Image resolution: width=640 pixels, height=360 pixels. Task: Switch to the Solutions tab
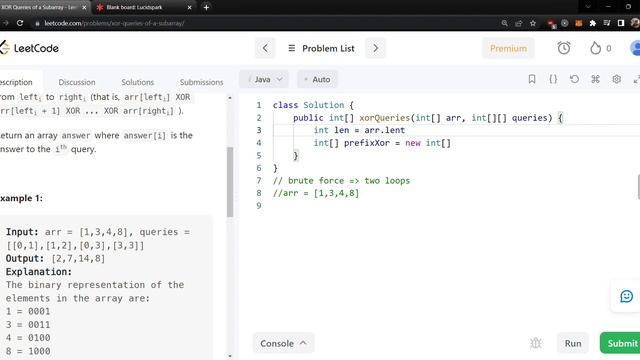(x=138, y=82)
